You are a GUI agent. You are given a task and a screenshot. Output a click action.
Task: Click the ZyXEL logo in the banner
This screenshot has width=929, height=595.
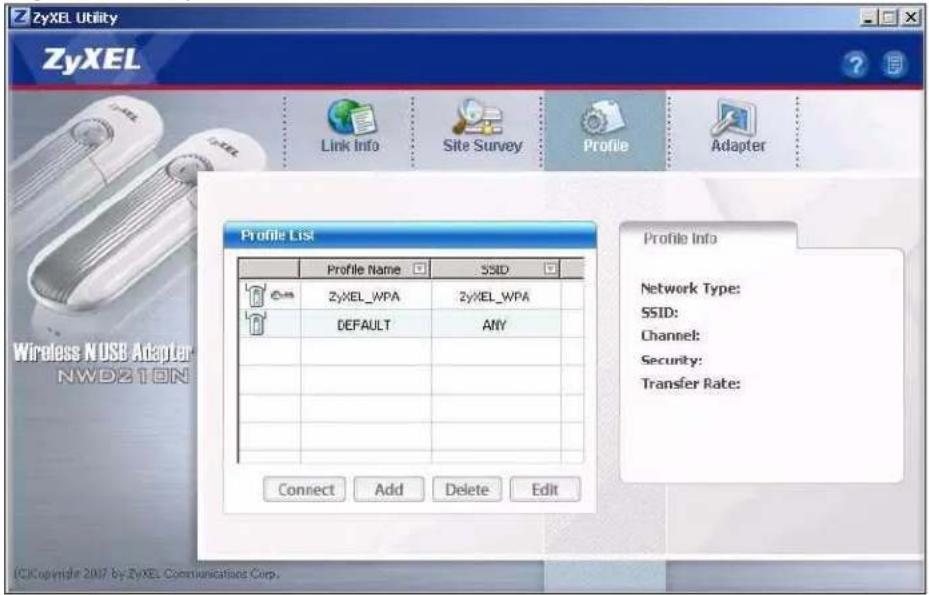tap(91, 60)
